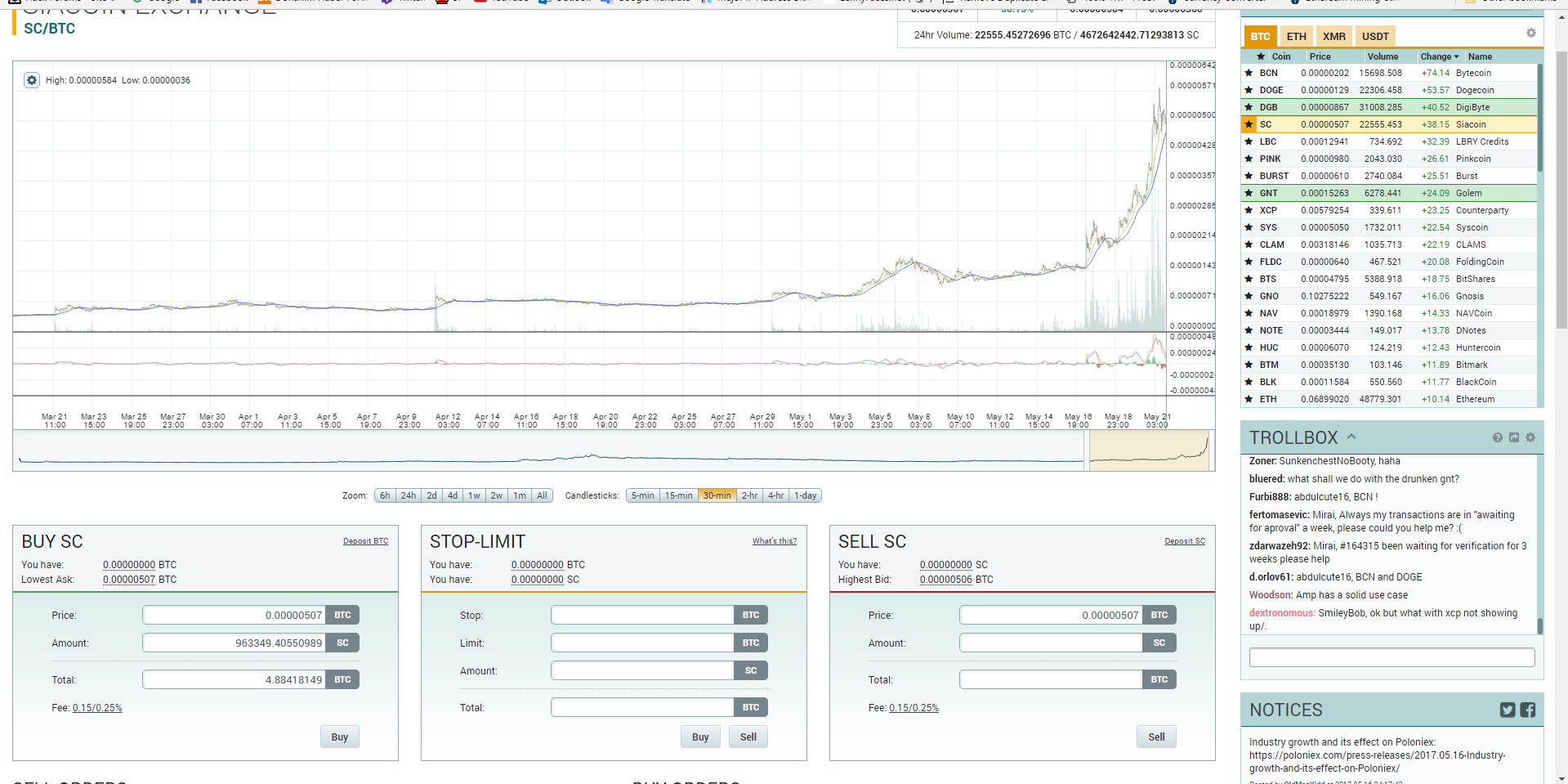This screenshot has width=1568, height=784.
Task: Click the star next to NOTE
Action: 1249,330
